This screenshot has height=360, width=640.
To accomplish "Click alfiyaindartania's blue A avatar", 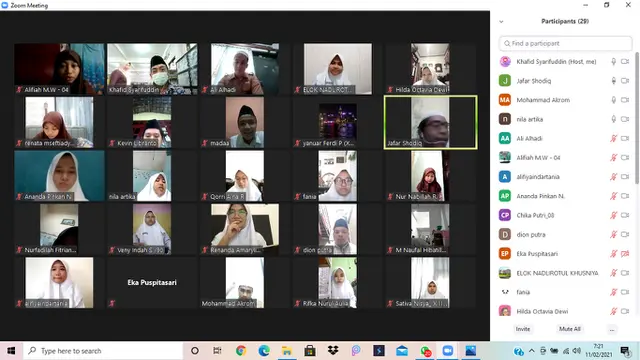I will [x=505, y=177].
